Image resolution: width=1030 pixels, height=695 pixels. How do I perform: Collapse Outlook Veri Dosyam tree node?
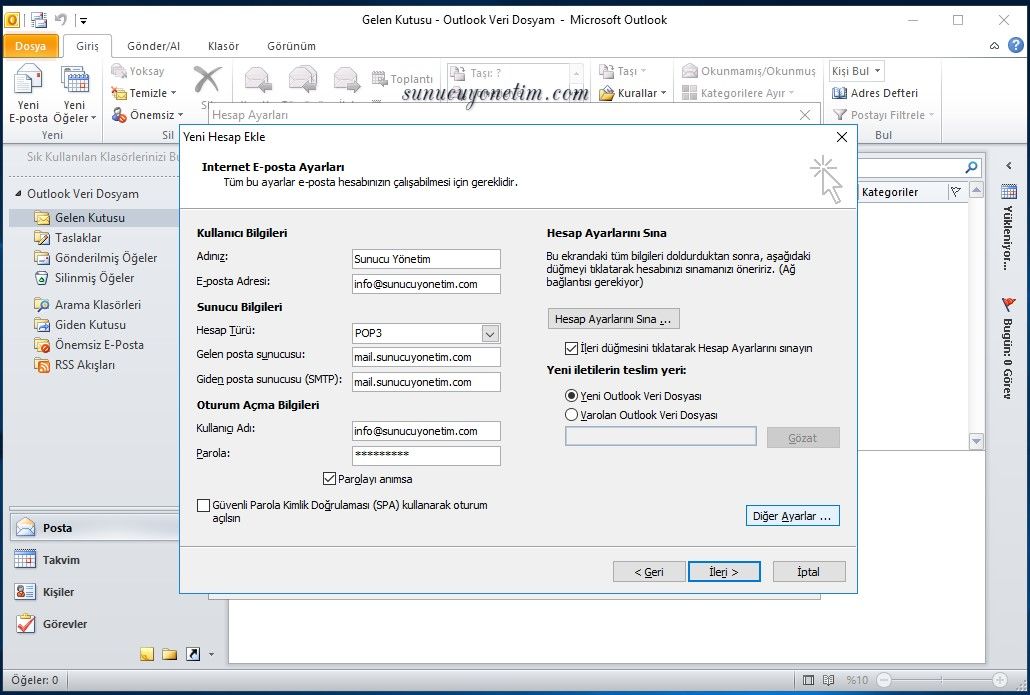pos(18,194)
